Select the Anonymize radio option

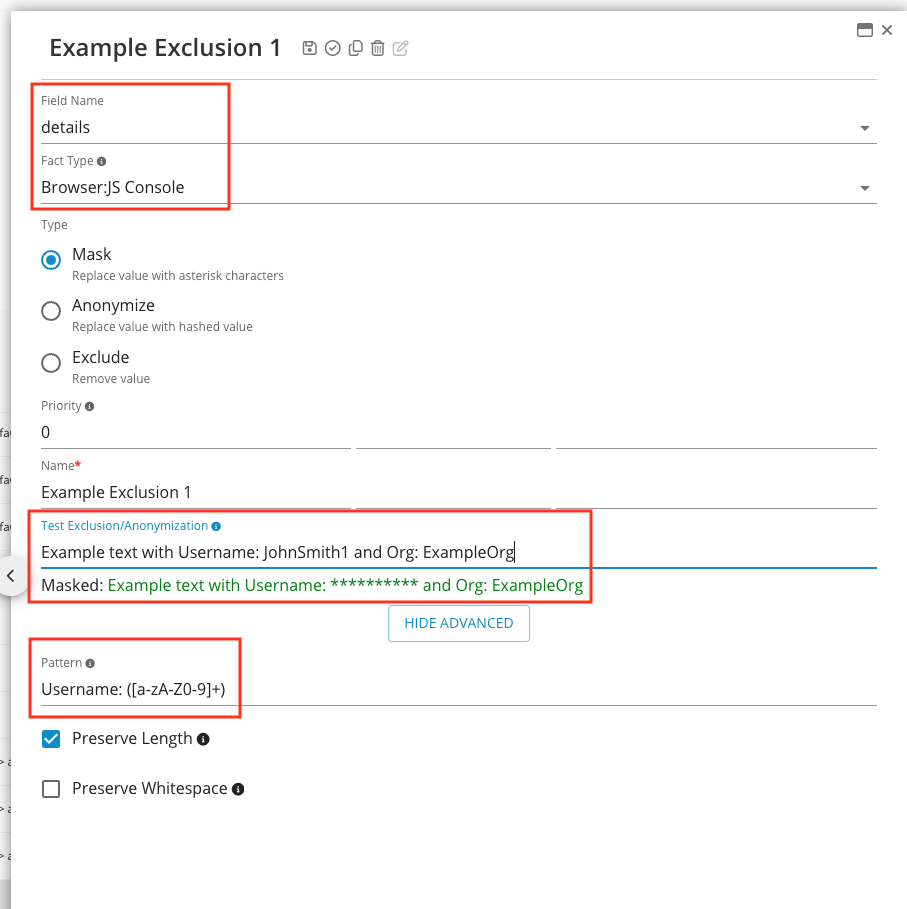[x=51, y=311]
